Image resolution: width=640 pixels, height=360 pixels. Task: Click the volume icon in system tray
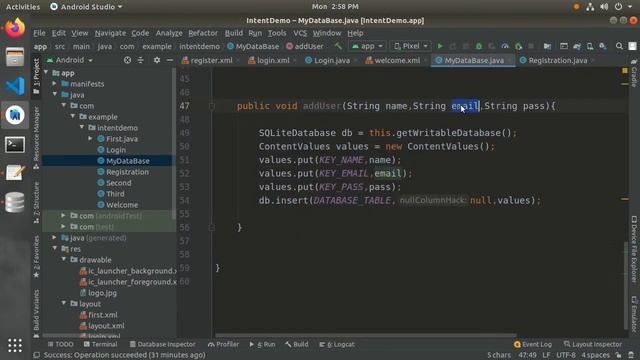point(604,7)
